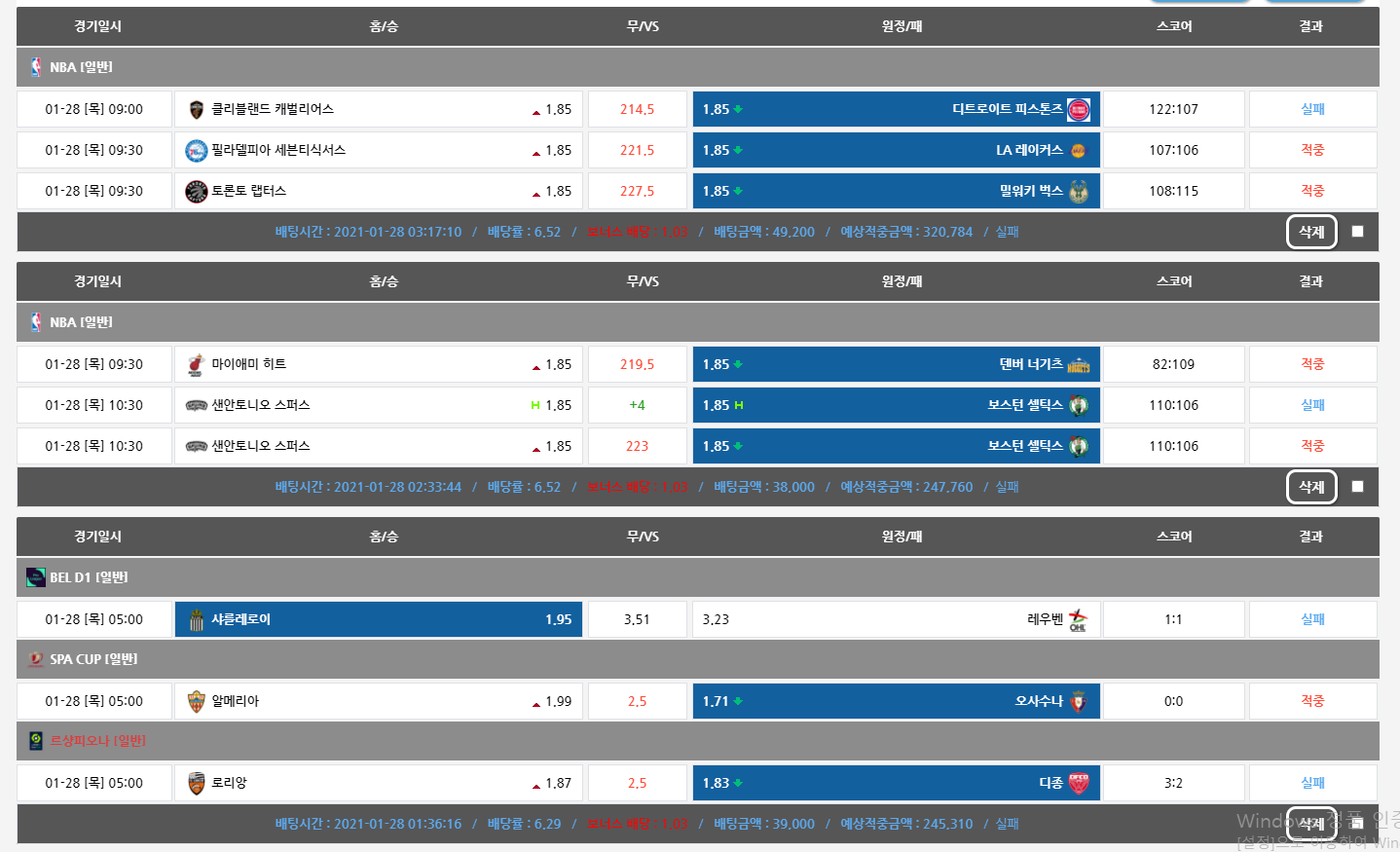Check the box for the 03:17:10 bet slip
This screenshot has height=852, width=1400.
click(1357, 232)
